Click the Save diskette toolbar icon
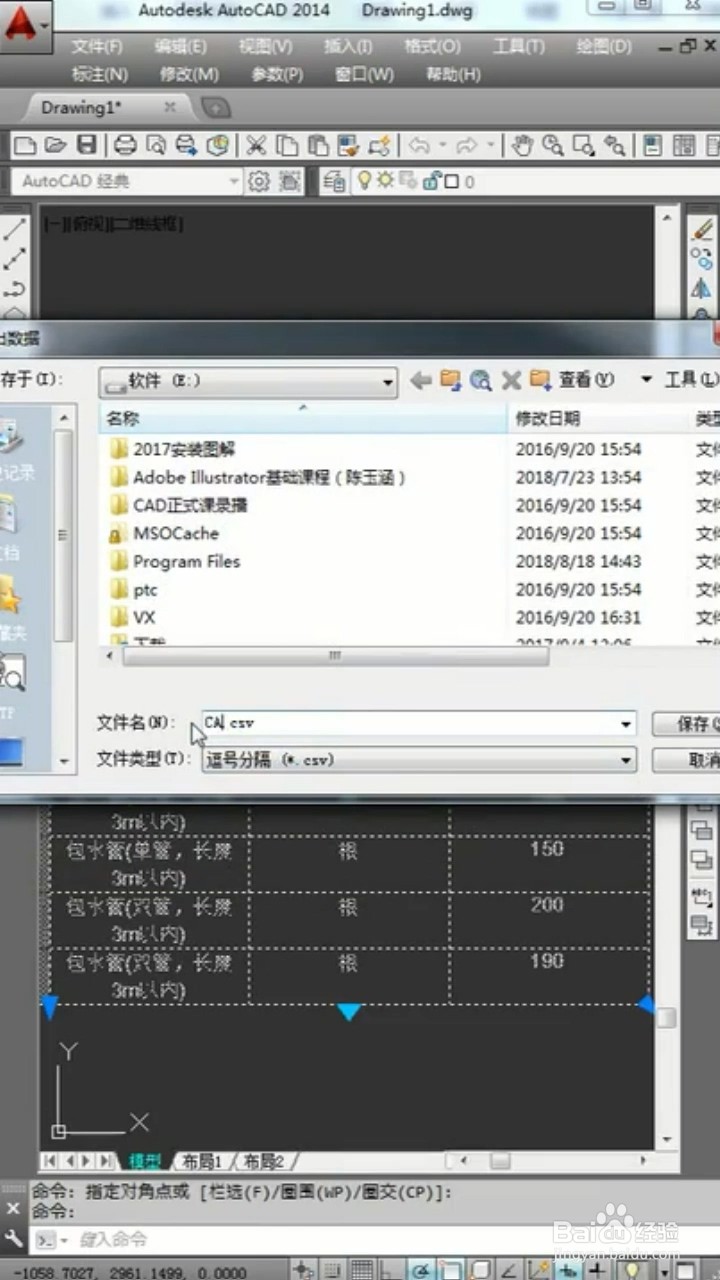The width and height of the screenshot is (720, 1280). (x=87, y=146)
